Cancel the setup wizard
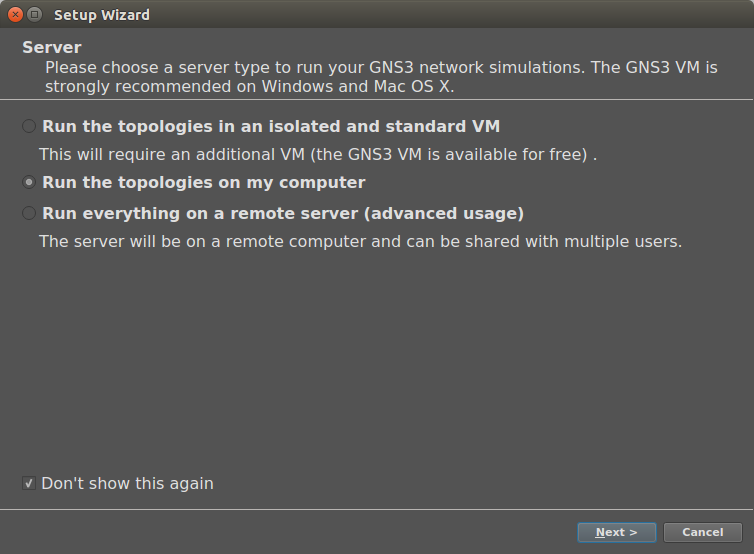The height and width of the screenshot is (554, 754). point(702,532)
